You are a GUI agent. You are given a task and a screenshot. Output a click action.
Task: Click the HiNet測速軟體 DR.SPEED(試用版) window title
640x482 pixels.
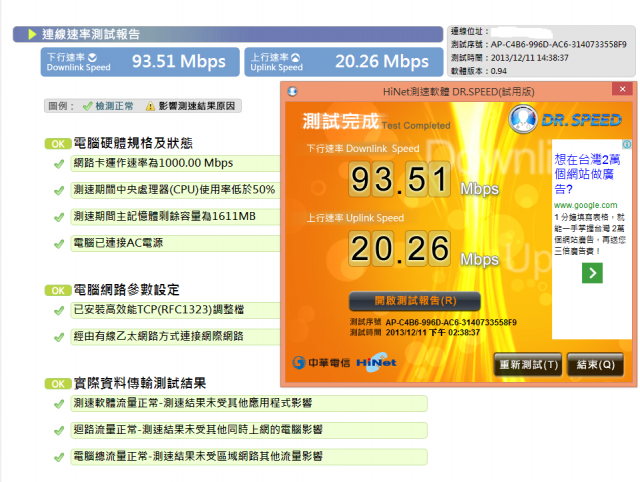tap(458, 91)
